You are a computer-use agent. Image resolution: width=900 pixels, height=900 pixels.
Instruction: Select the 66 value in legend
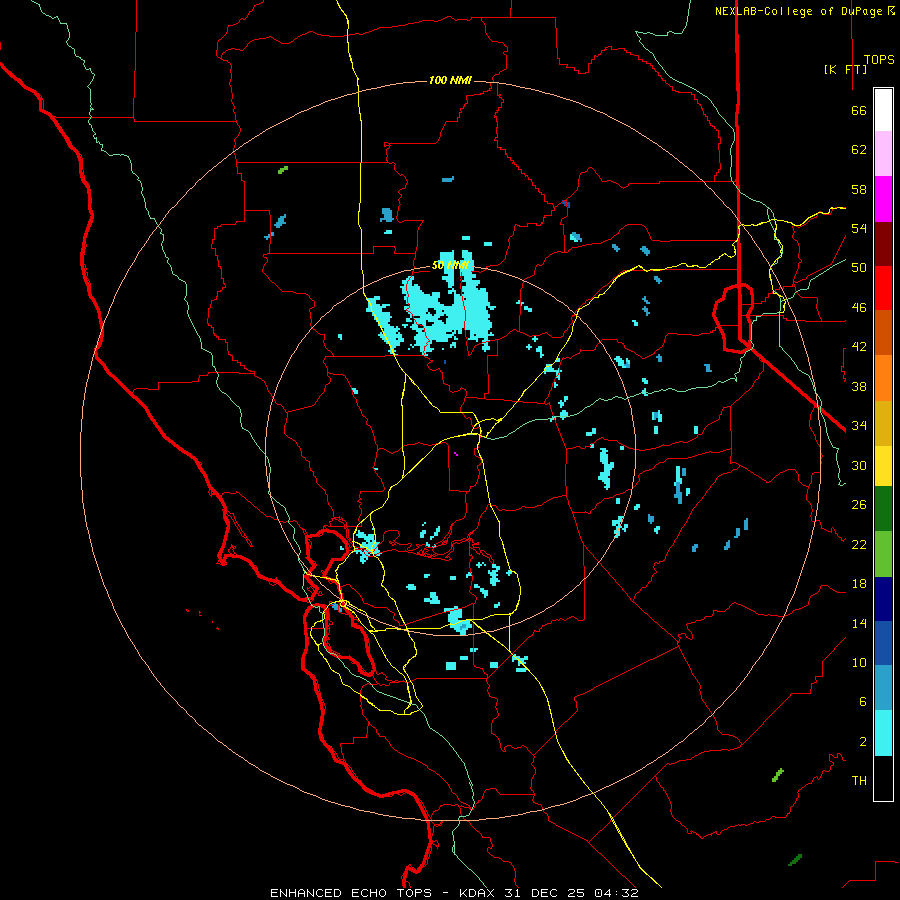click(859, 111)
